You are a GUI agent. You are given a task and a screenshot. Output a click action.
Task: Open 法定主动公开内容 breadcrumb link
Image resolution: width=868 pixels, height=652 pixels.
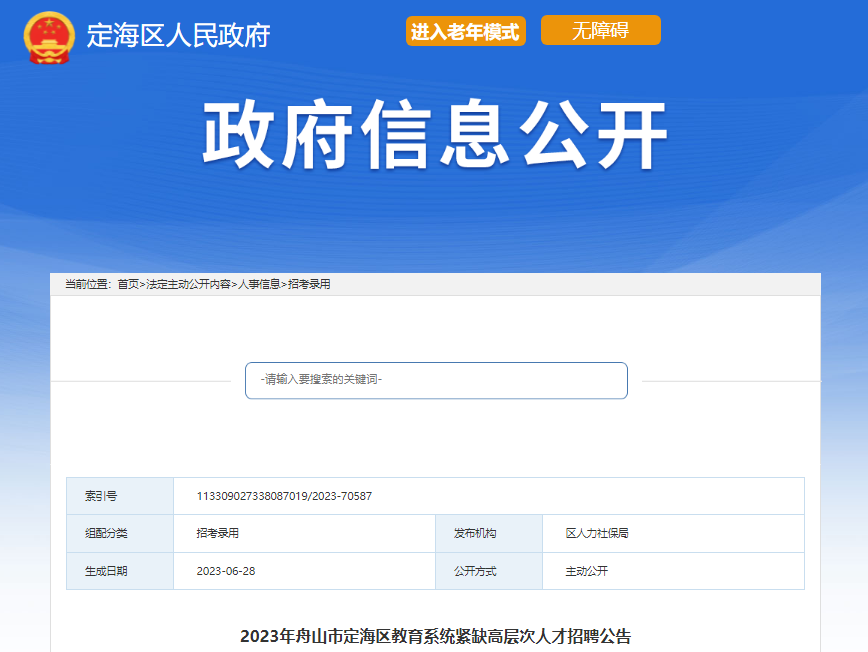pyautogui.click(x=189, y=285)
